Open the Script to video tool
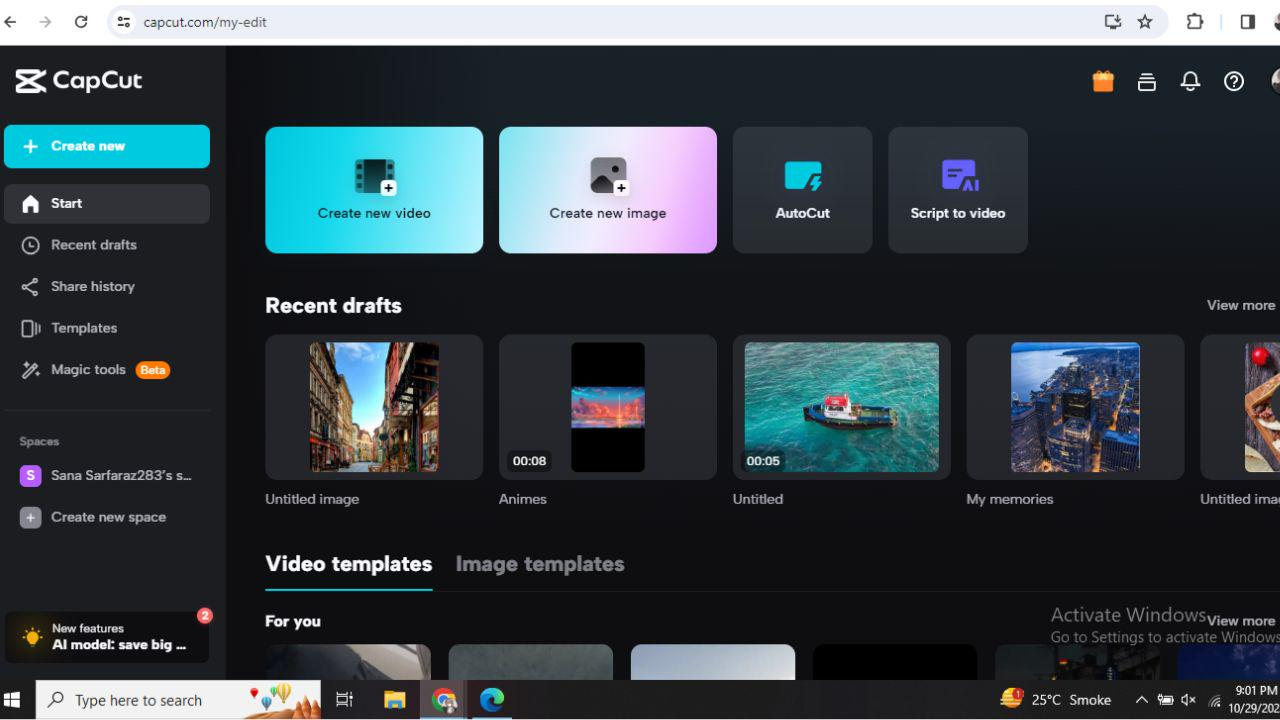This screenshot has height=720, width=1280. point(957,190)
